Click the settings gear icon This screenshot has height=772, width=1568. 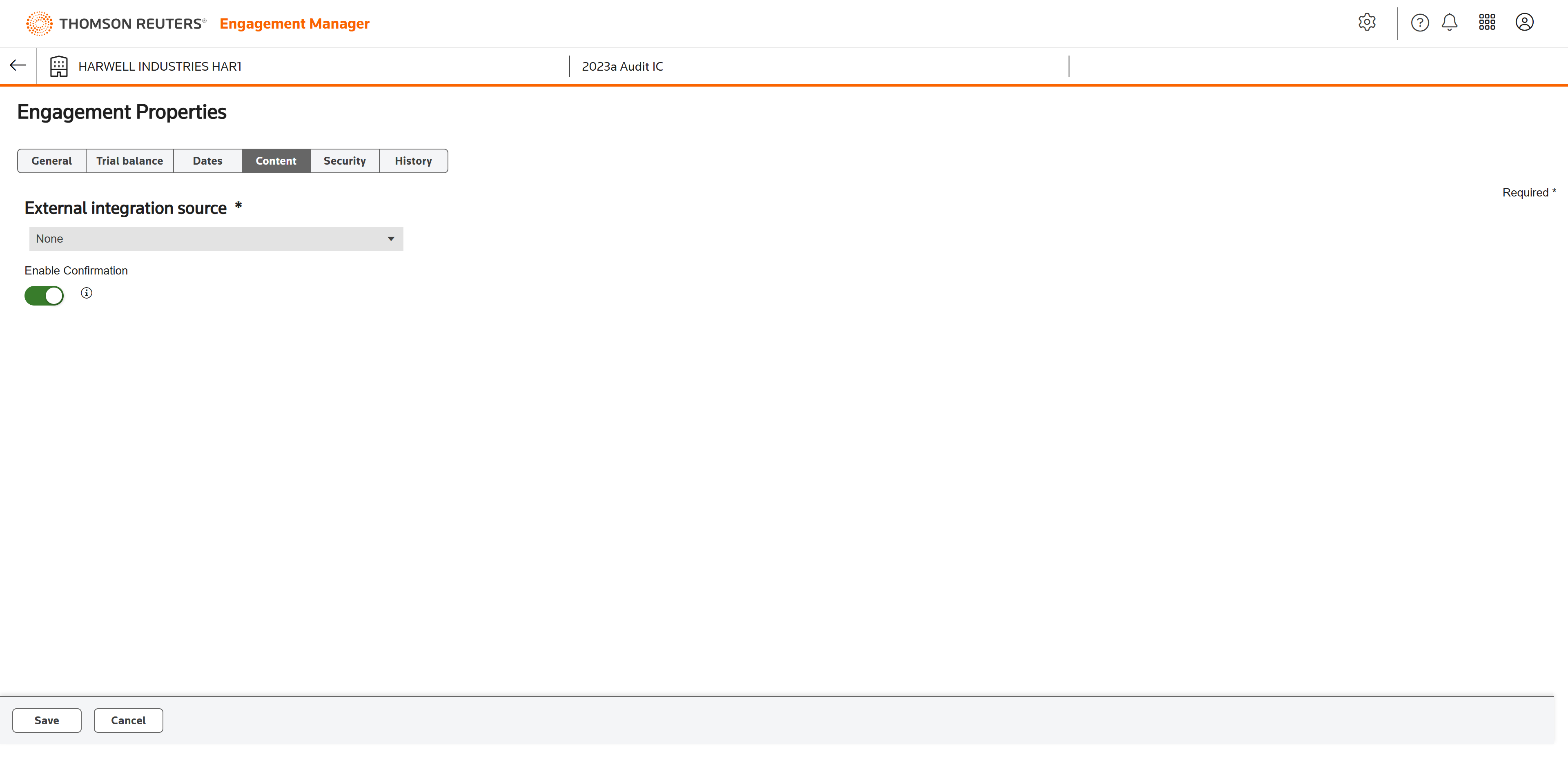(x=1367, y=22)
